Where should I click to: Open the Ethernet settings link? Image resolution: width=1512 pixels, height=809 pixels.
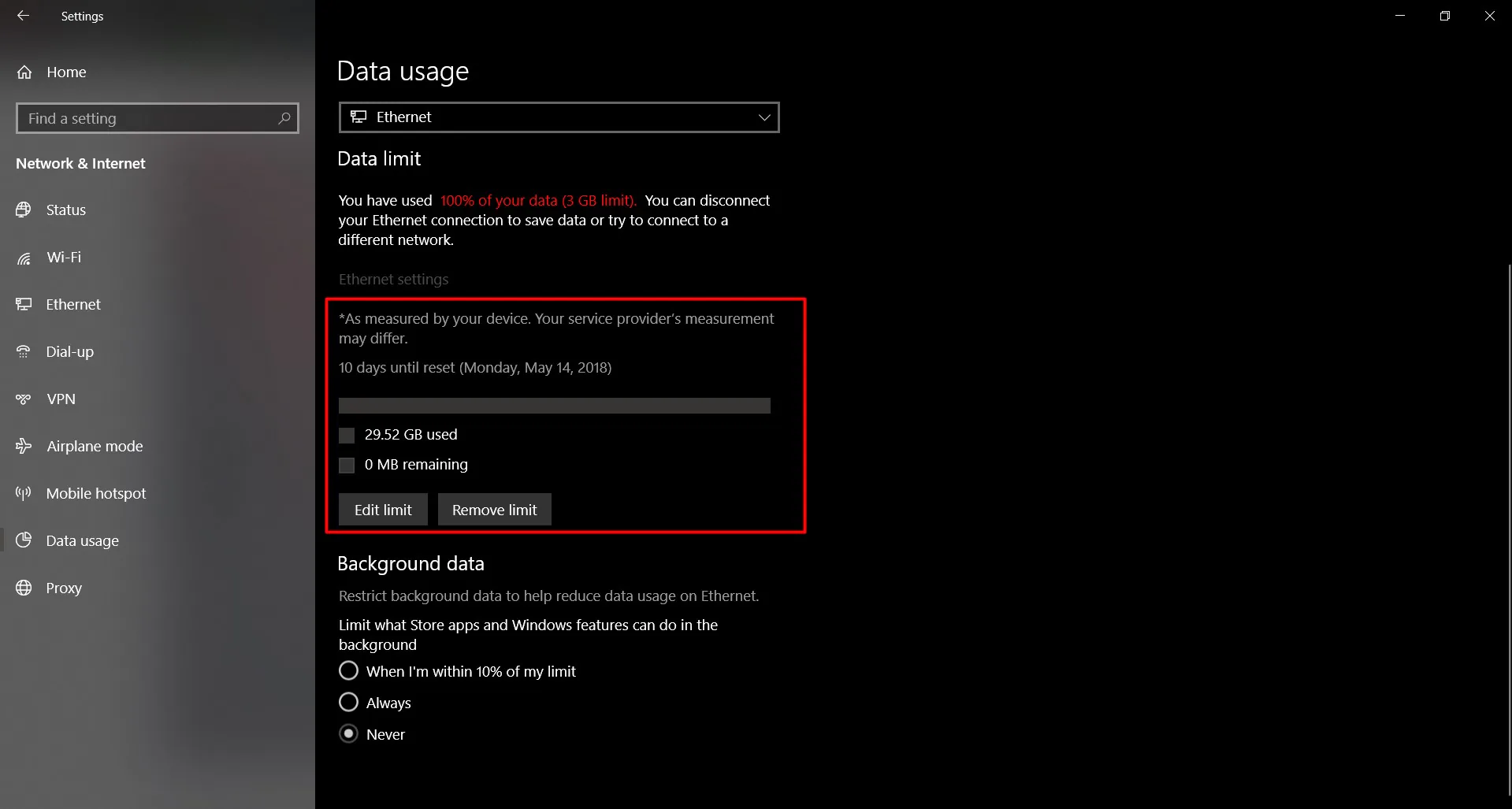[393, 280]
